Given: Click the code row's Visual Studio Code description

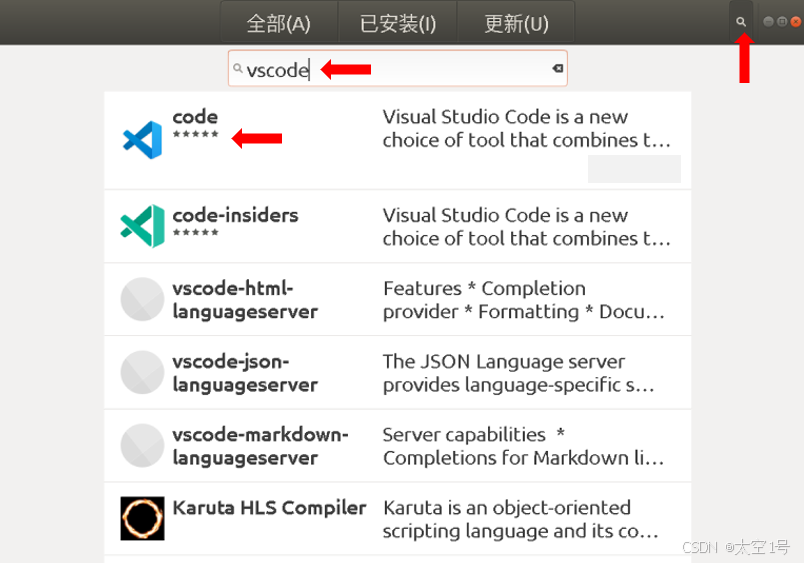Looking at the screenshot, I should 527,128.
